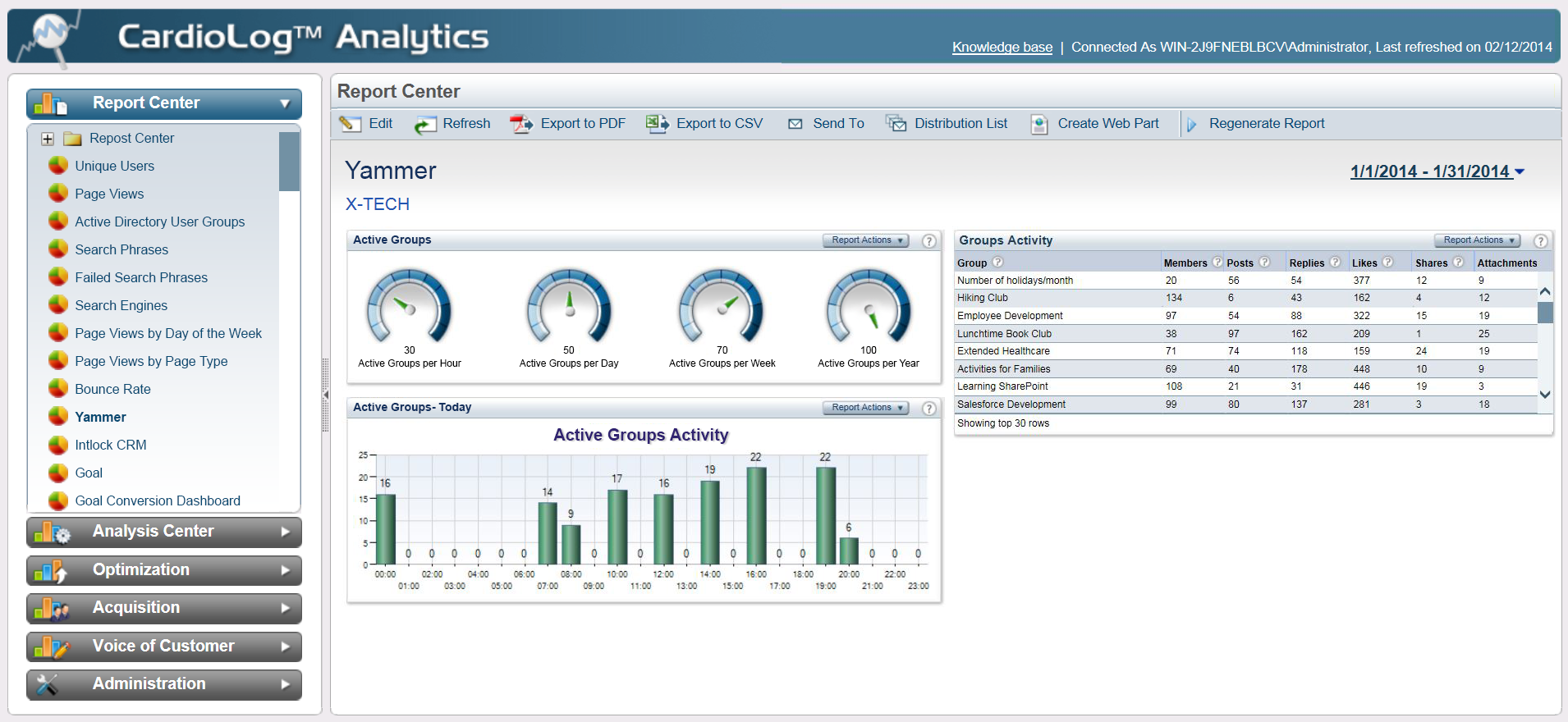The width and height of the screenshot is (1568, 722).
Task: Click the 16:00 bar showing 22
Action: (756, 515)
